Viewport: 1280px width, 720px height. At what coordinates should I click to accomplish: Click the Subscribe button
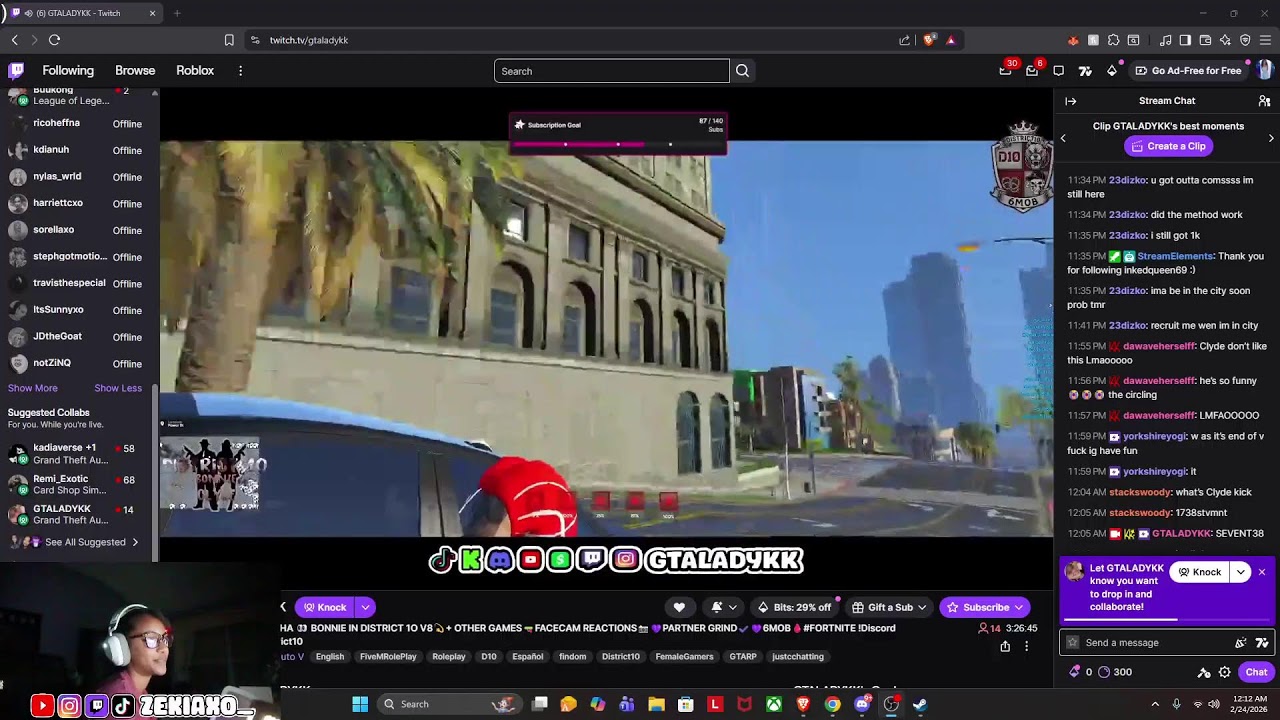984,607
